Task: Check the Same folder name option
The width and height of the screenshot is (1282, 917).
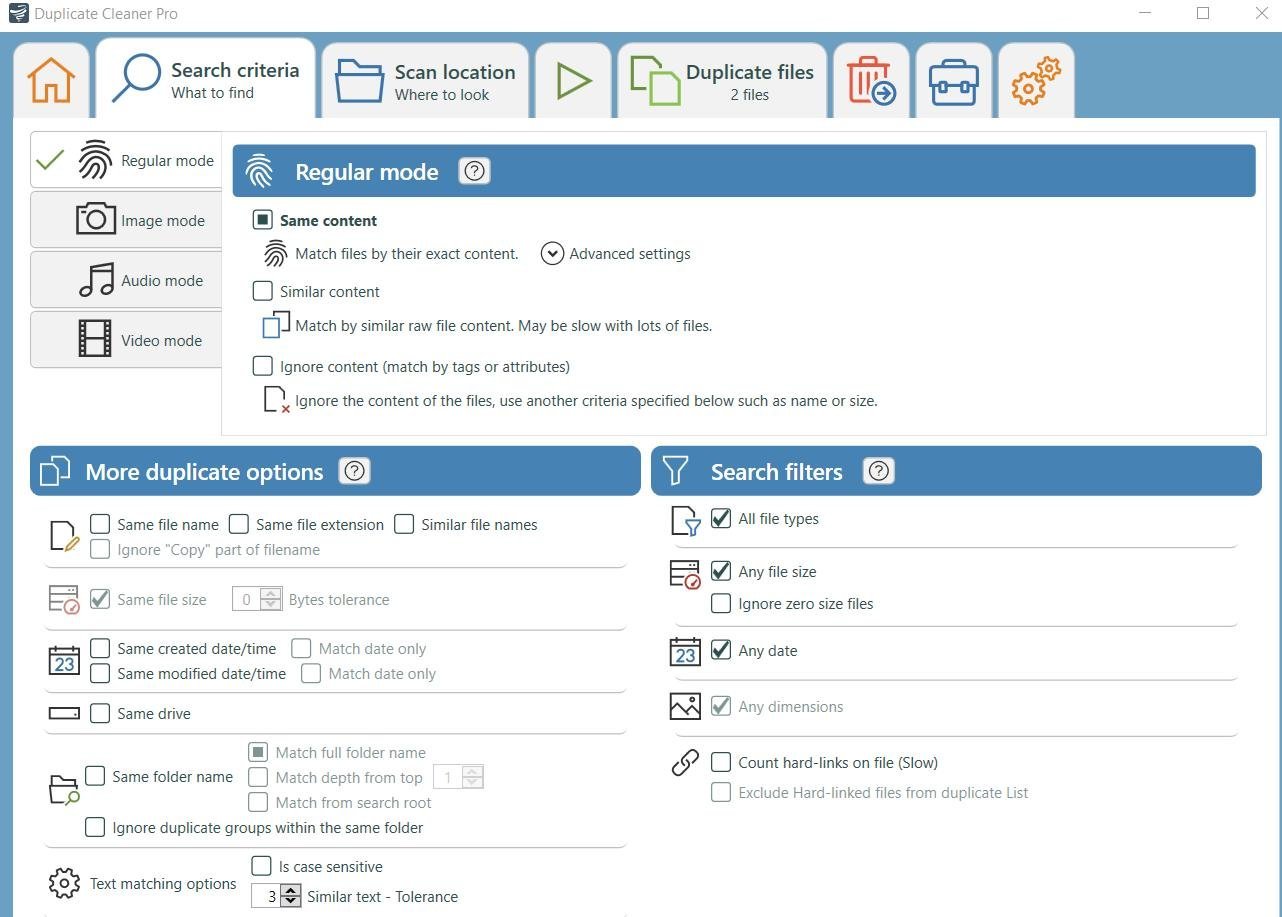Action: pos(95,776)
